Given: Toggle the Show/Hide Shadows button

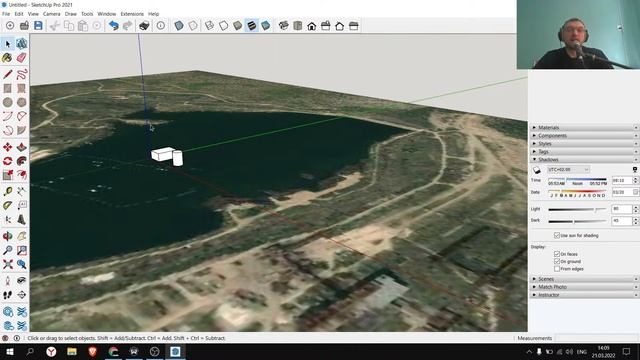Looking at the screenshot, I should 536,170.
